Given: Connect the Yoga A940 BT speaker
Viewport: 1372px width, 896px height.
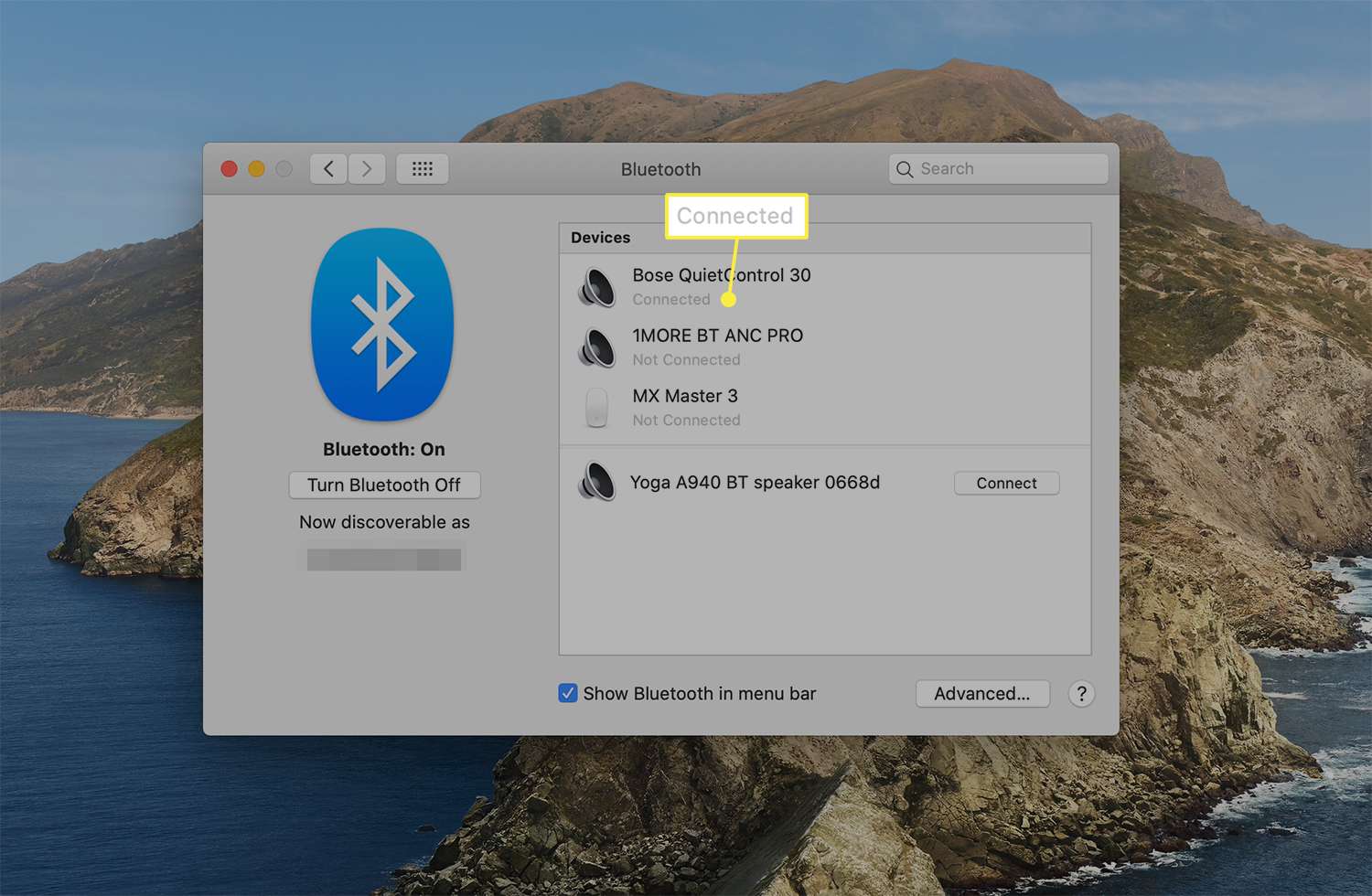Looking at the screenshot, I should pos(1006,483).
